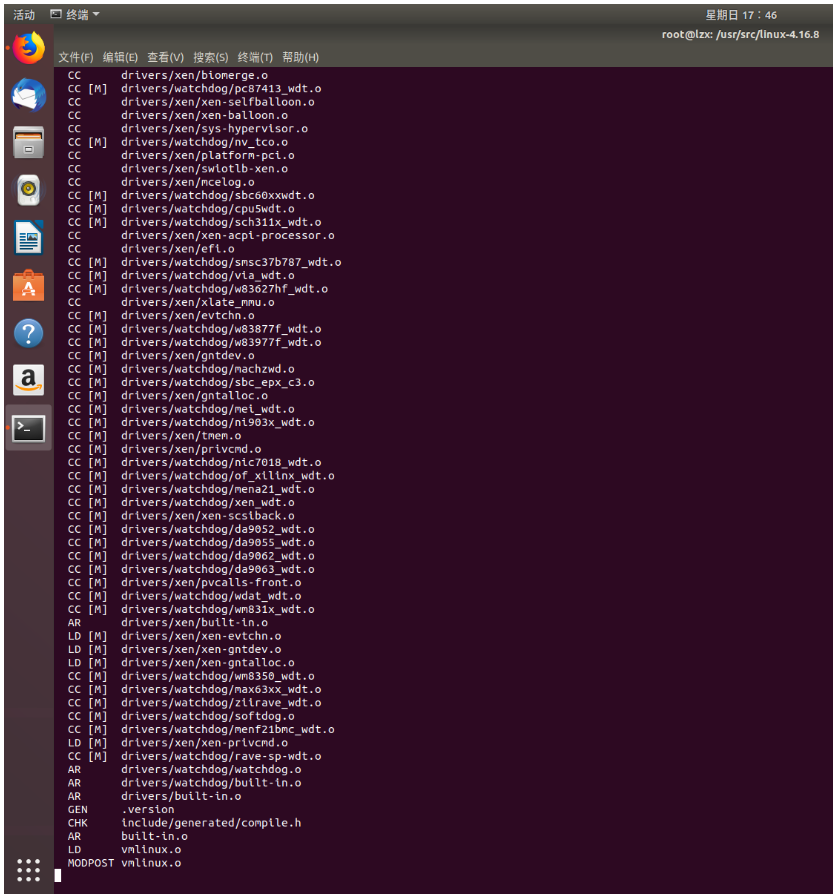Viewport: 833px width, 895px height.
Task: Open the 搜索(S) menu
Action: coord(211,57)
